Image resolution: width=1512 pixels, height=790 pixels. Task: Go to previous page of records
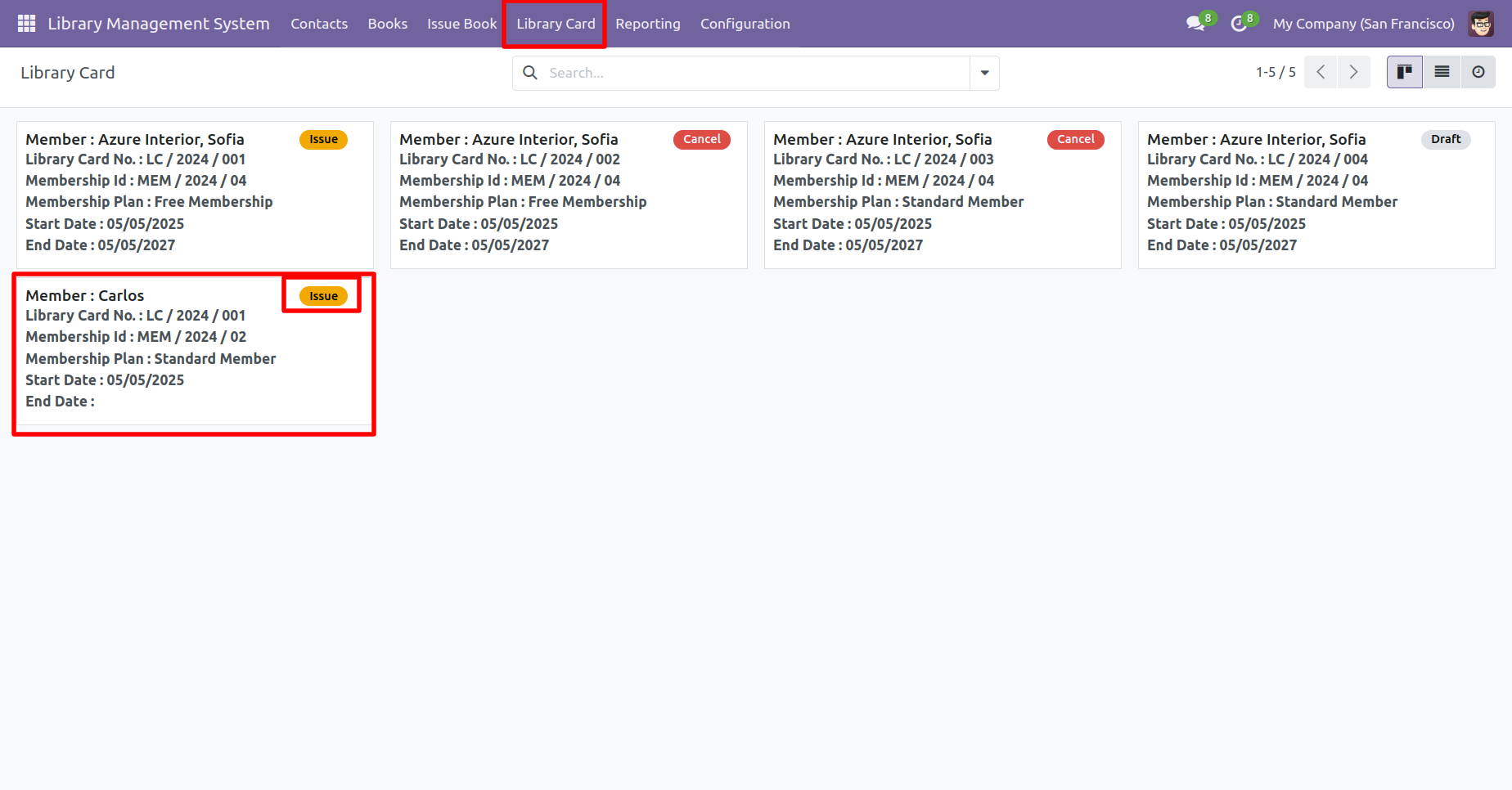tap(1321, 72)
